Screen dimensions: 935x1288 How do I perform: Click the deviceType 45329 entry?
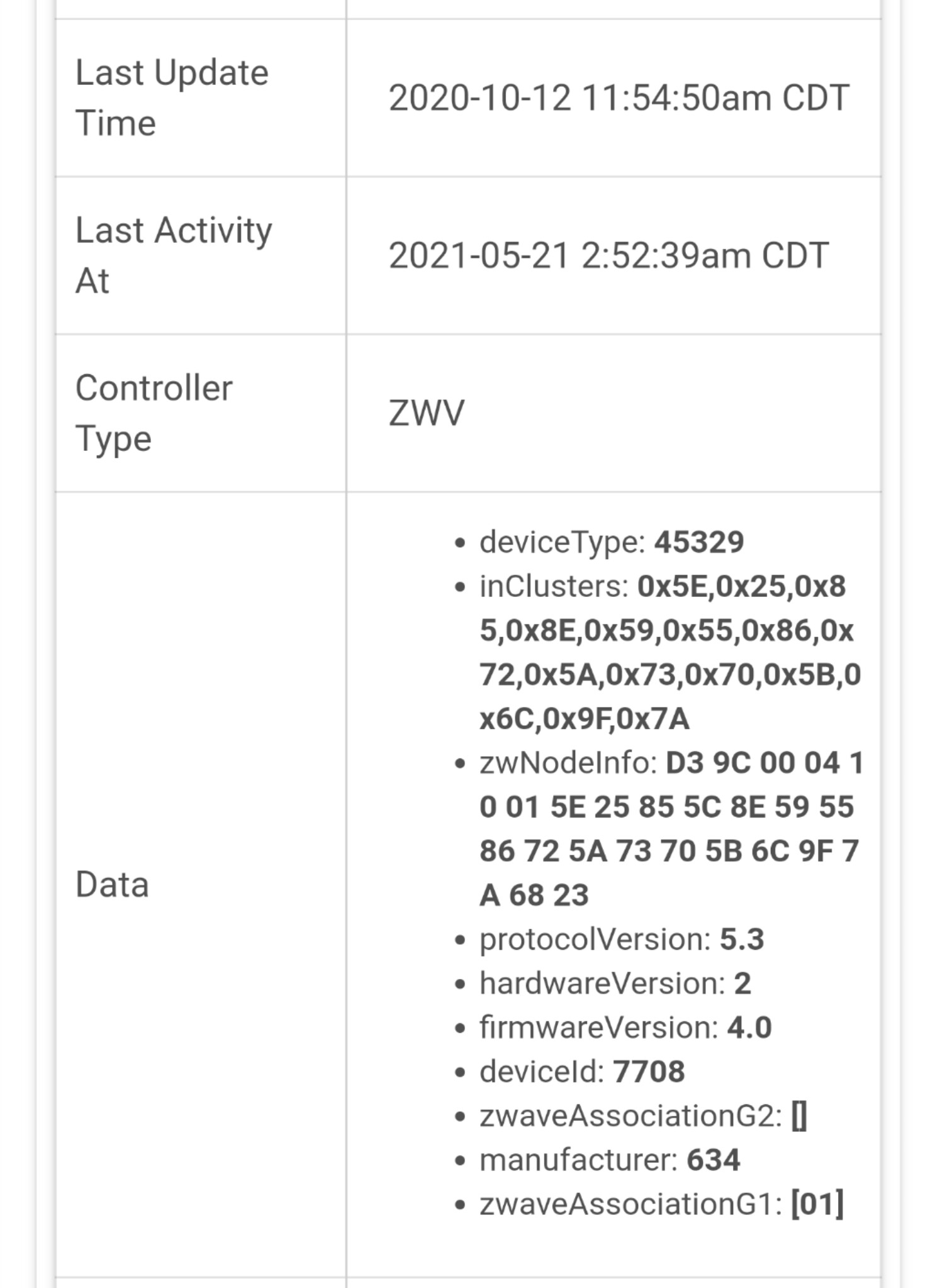tap(612, 542)
